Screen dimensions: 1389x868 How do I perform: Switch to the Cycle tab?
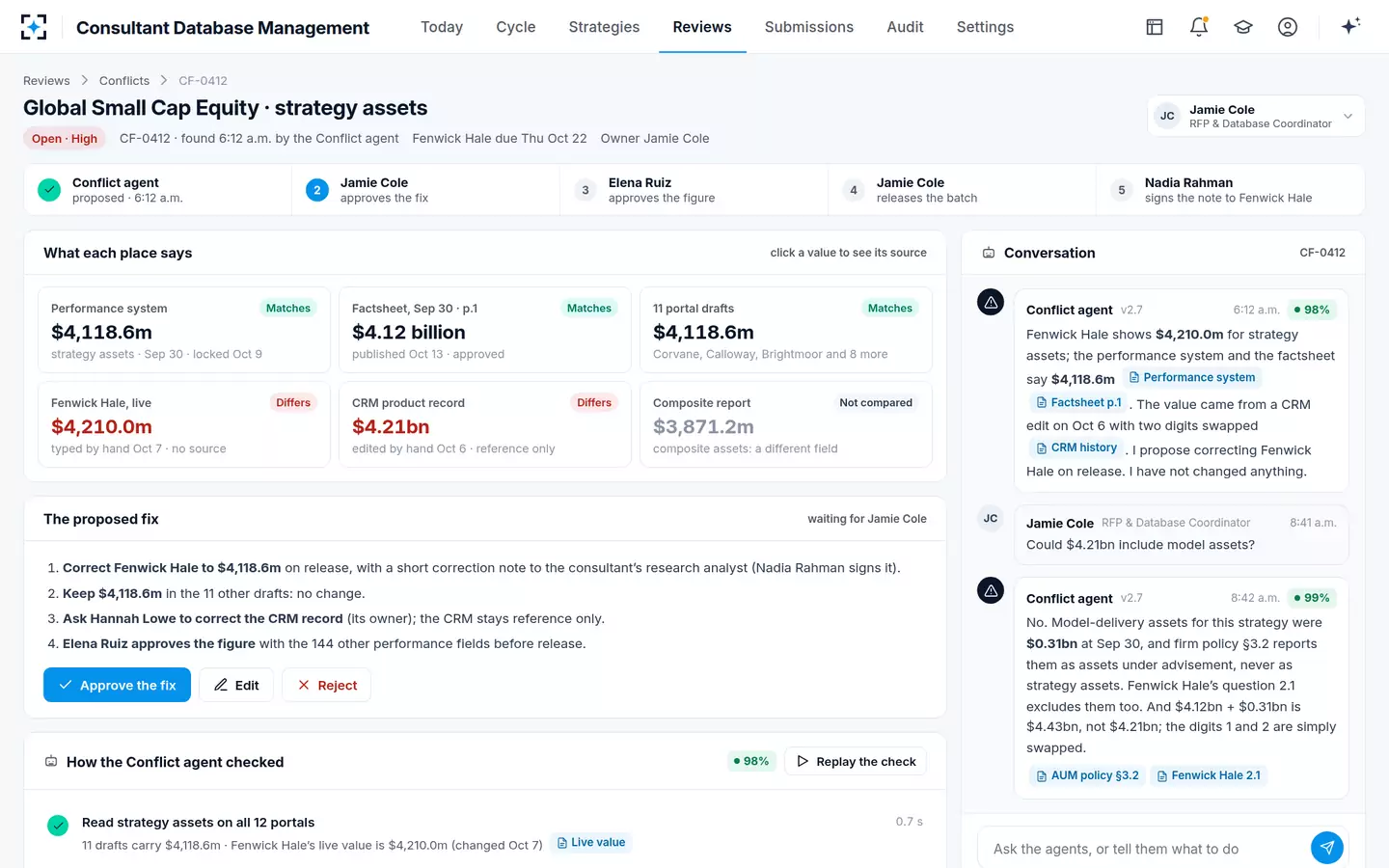[x=516, y=27]
